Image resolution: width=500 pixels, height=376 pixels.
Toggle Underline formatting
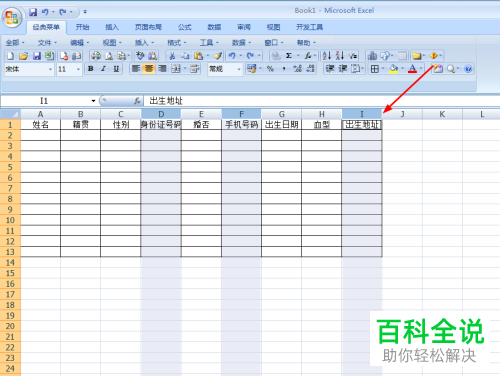point(116,69)
